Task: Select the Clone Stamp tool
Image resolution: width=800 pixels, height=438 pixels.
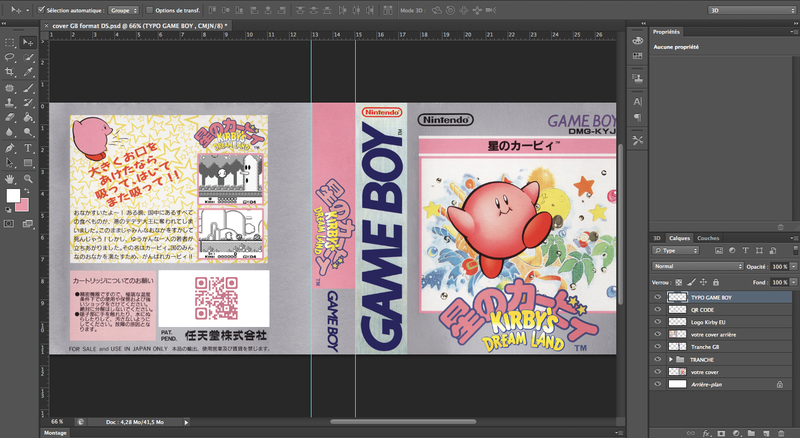Action: 10,103
